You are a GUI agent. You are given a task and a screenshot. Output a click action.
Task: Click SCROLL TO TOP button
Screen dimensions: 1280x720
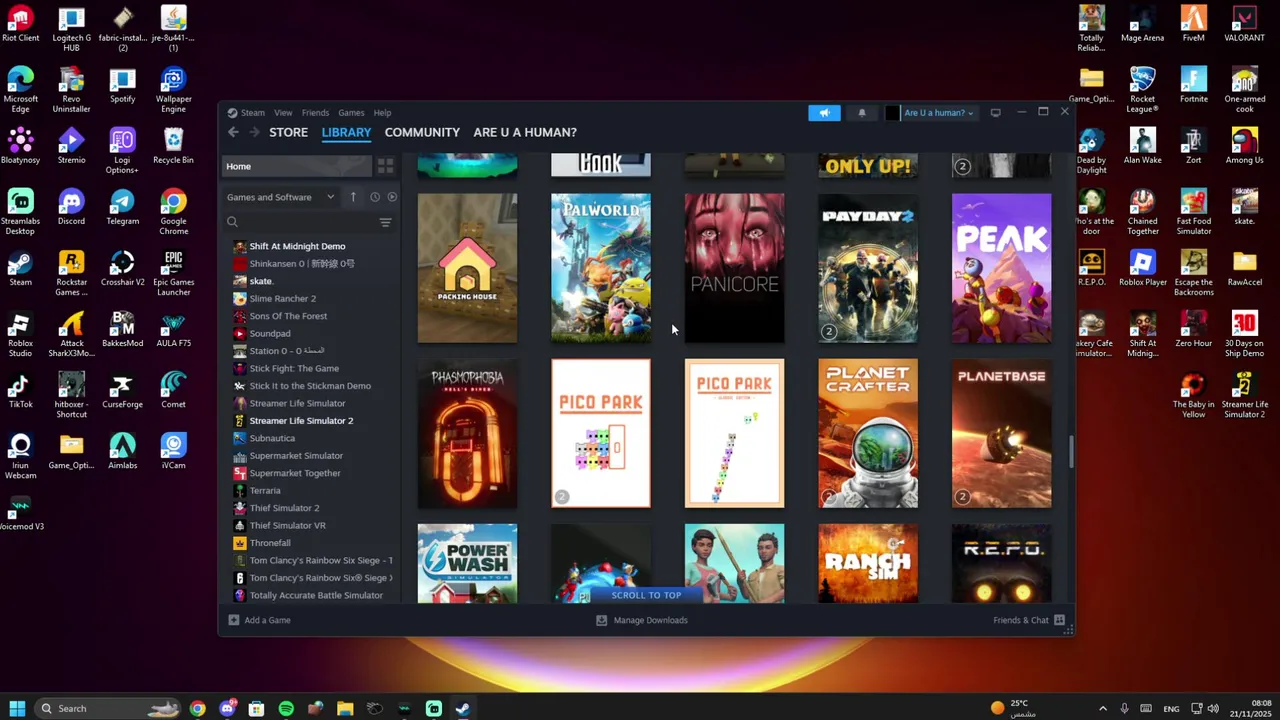coord(646,595)
